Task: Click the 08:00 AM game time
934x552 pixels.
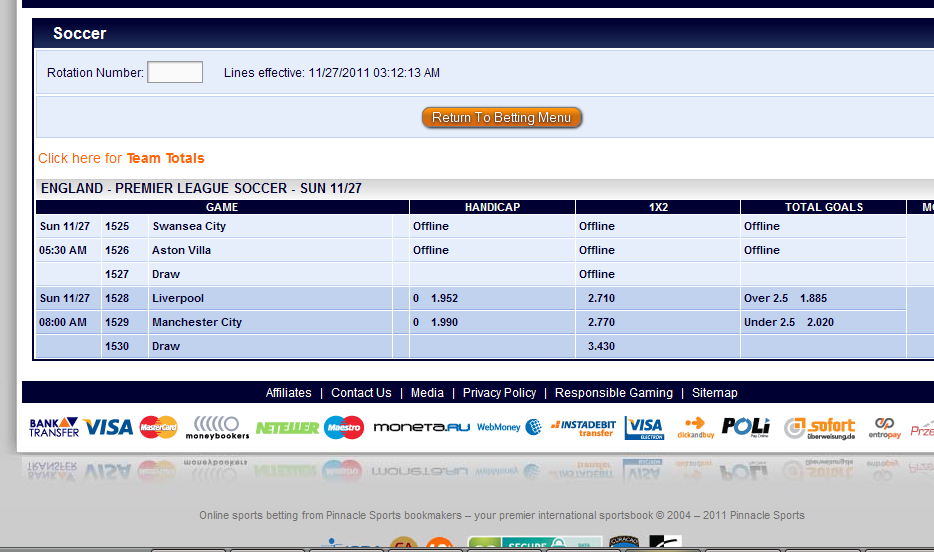Action: [x=63, y=322]
